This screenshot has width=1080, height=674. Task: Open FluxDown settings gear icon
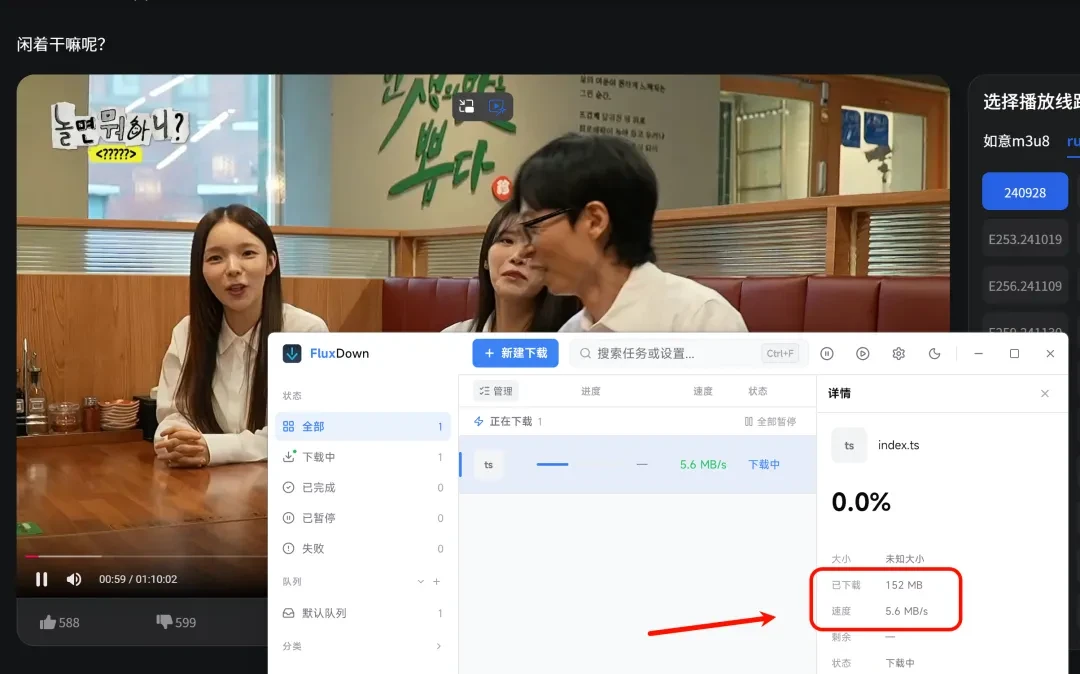point(898,353)
